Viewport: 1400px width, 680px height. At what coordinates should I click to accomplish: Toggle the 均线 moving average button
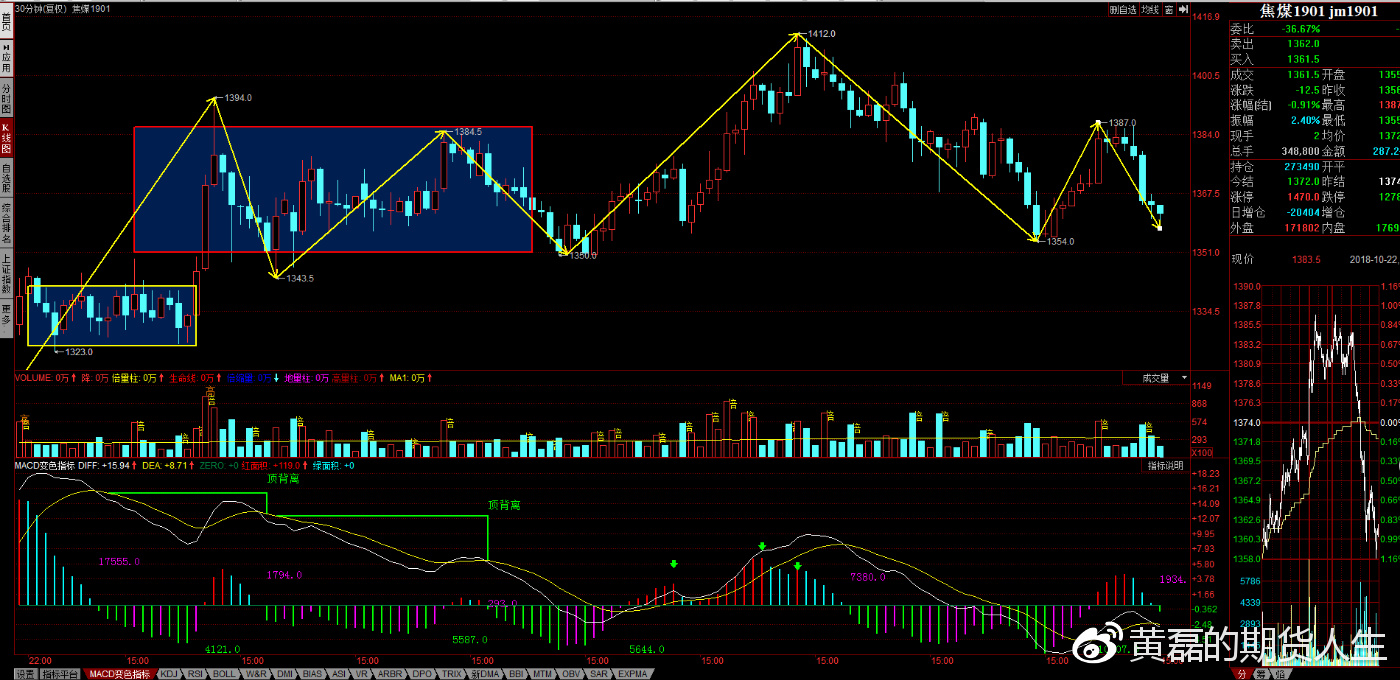(x=1150, y=9)
